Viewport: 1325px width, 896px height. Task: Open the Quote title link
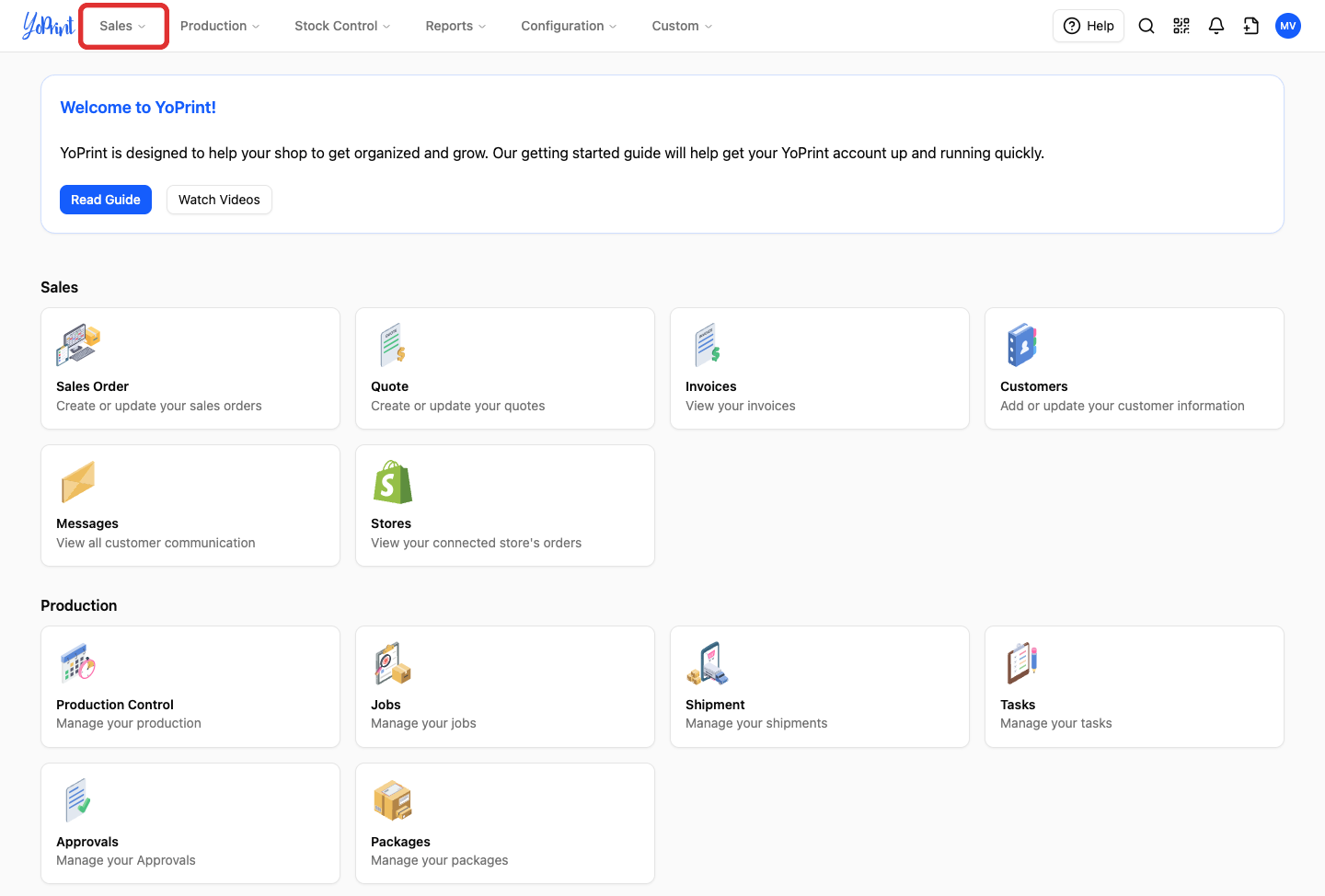point(389,386)
